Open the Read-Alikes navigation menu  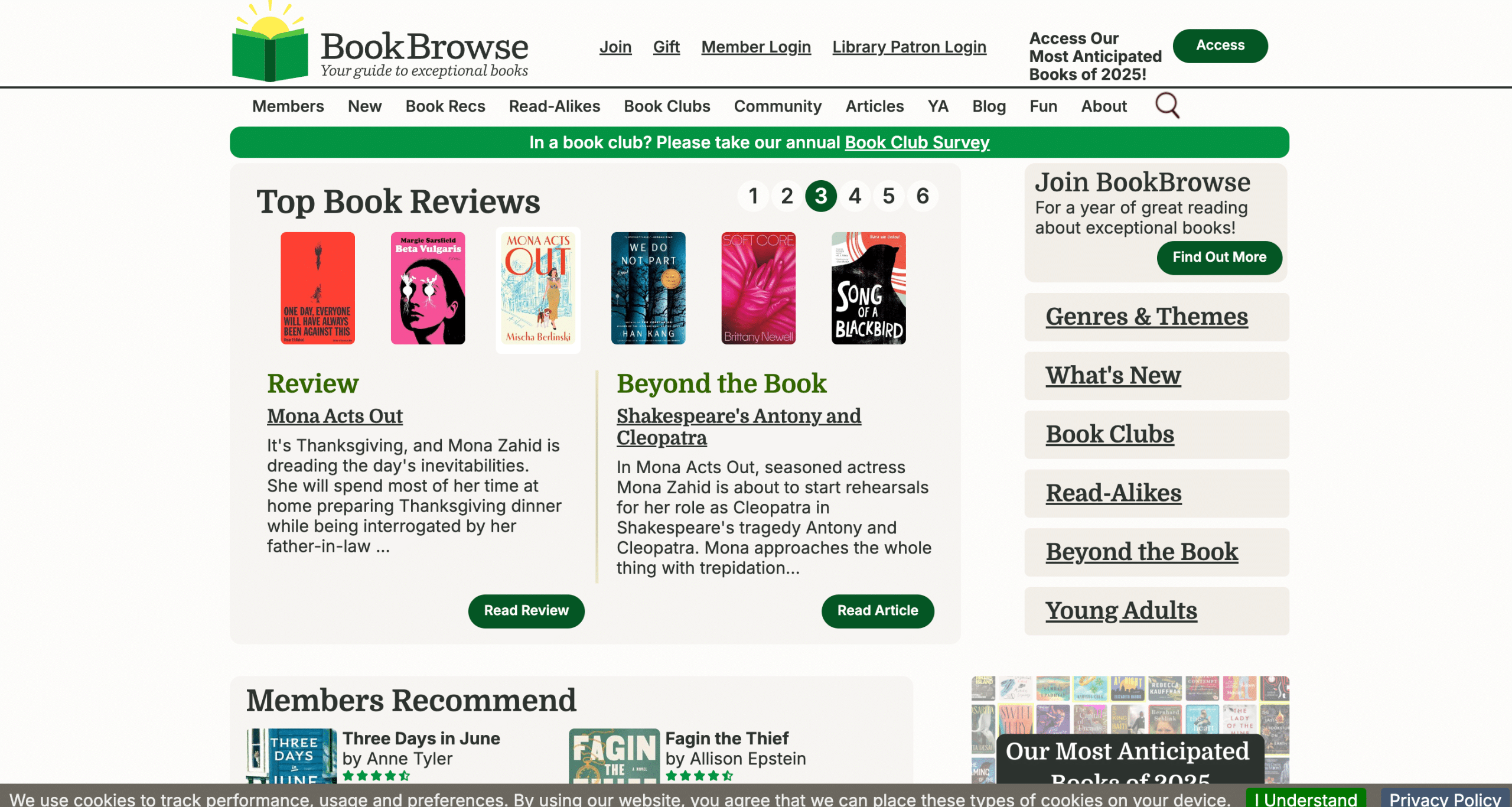[x=554, y=106]
